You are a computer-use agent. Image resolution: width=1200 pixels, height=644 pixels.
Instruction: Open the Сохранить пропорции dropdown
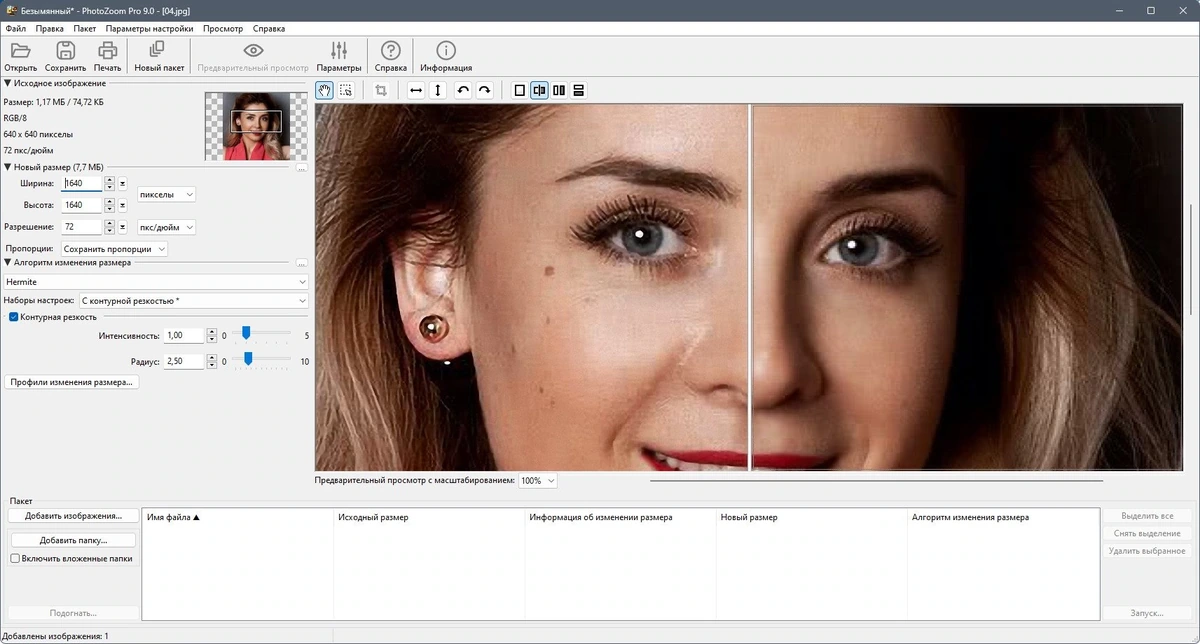pyautogui.click(x=114, y=249)
